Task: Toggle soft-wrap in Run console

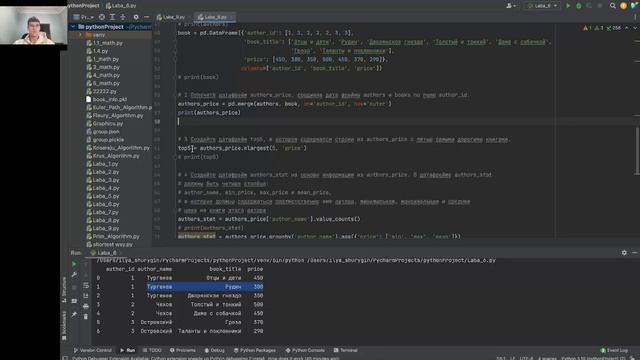Action: click(x=86, y=285)
